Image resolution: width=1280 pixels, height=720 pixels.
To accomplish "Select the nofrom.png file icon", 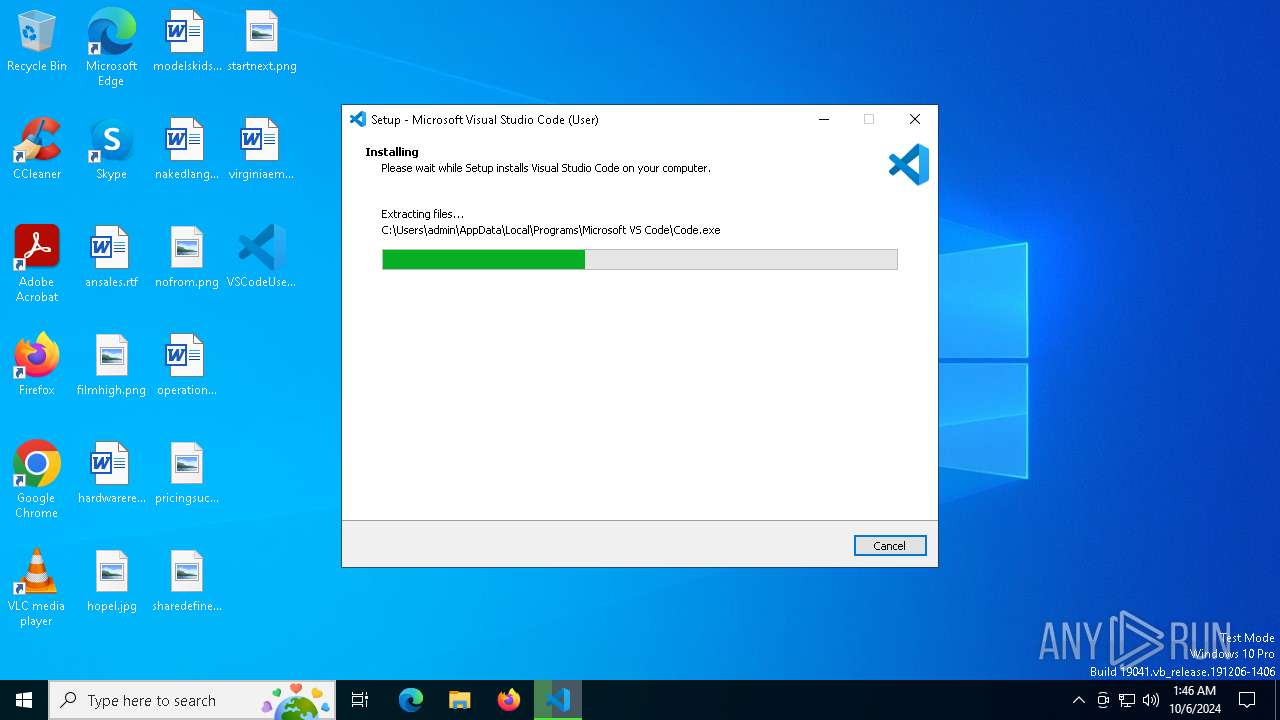I will [187, 258].
